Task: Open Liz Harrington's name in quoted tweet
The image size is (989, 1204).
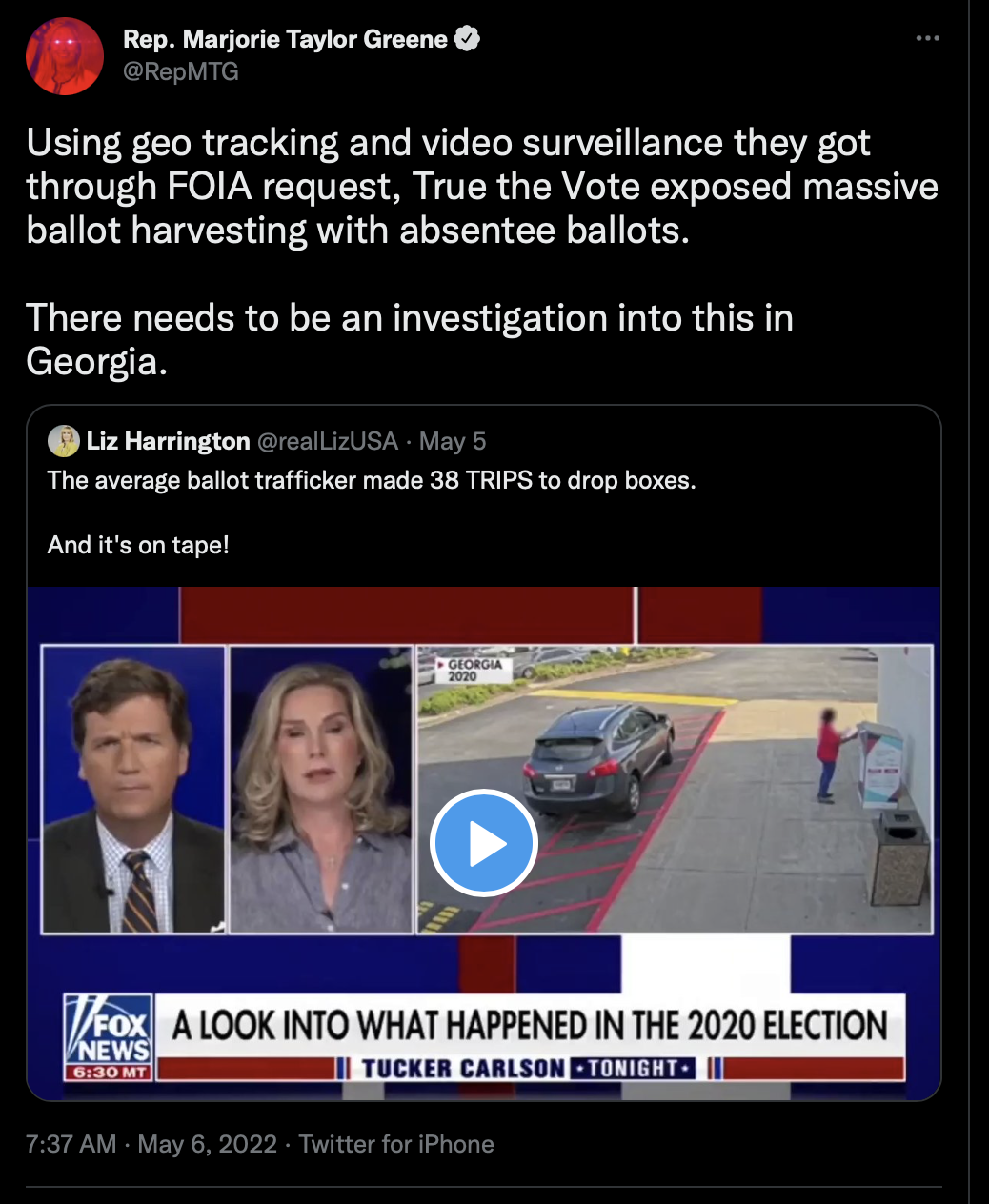Action: (x=168, y=441)
